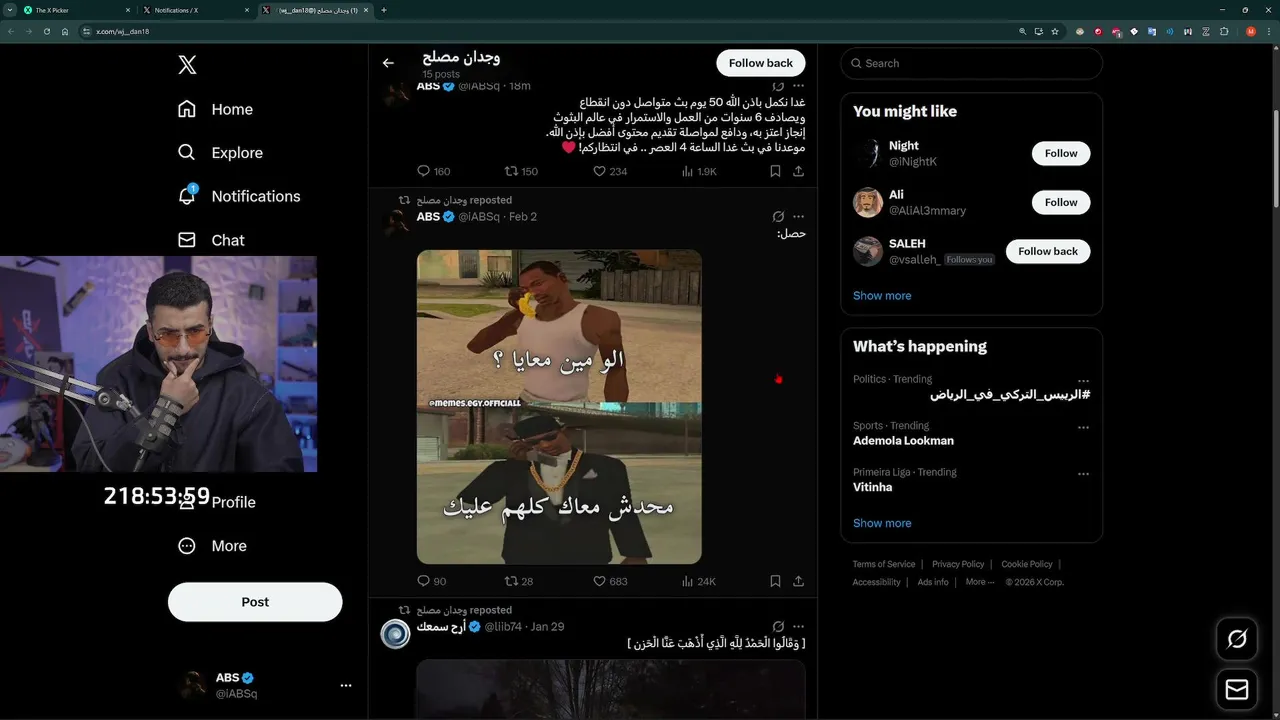Click Grok icon on 18m post

pyautogui.click(x=778, y=87)
